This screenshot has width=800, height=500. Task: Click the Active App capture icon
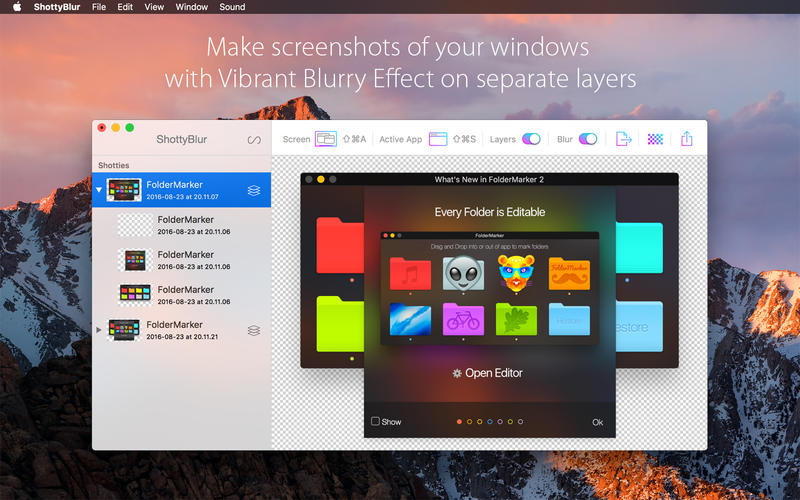click(438, 139)
